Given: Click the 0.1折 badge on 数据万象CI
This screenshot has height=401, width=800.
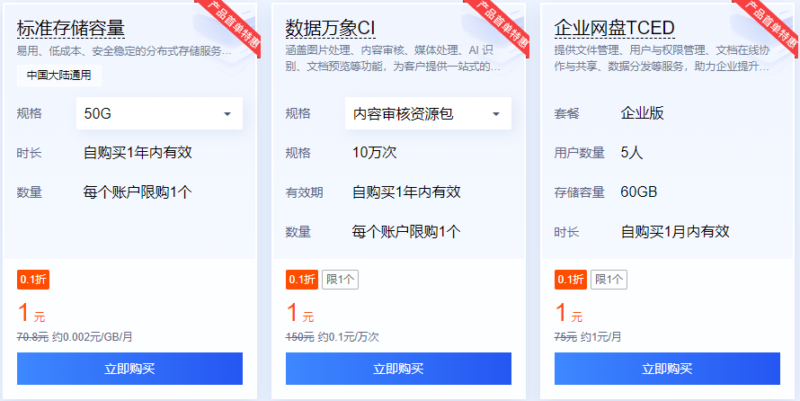Looking at the screenshot, I should click(302, 280).
